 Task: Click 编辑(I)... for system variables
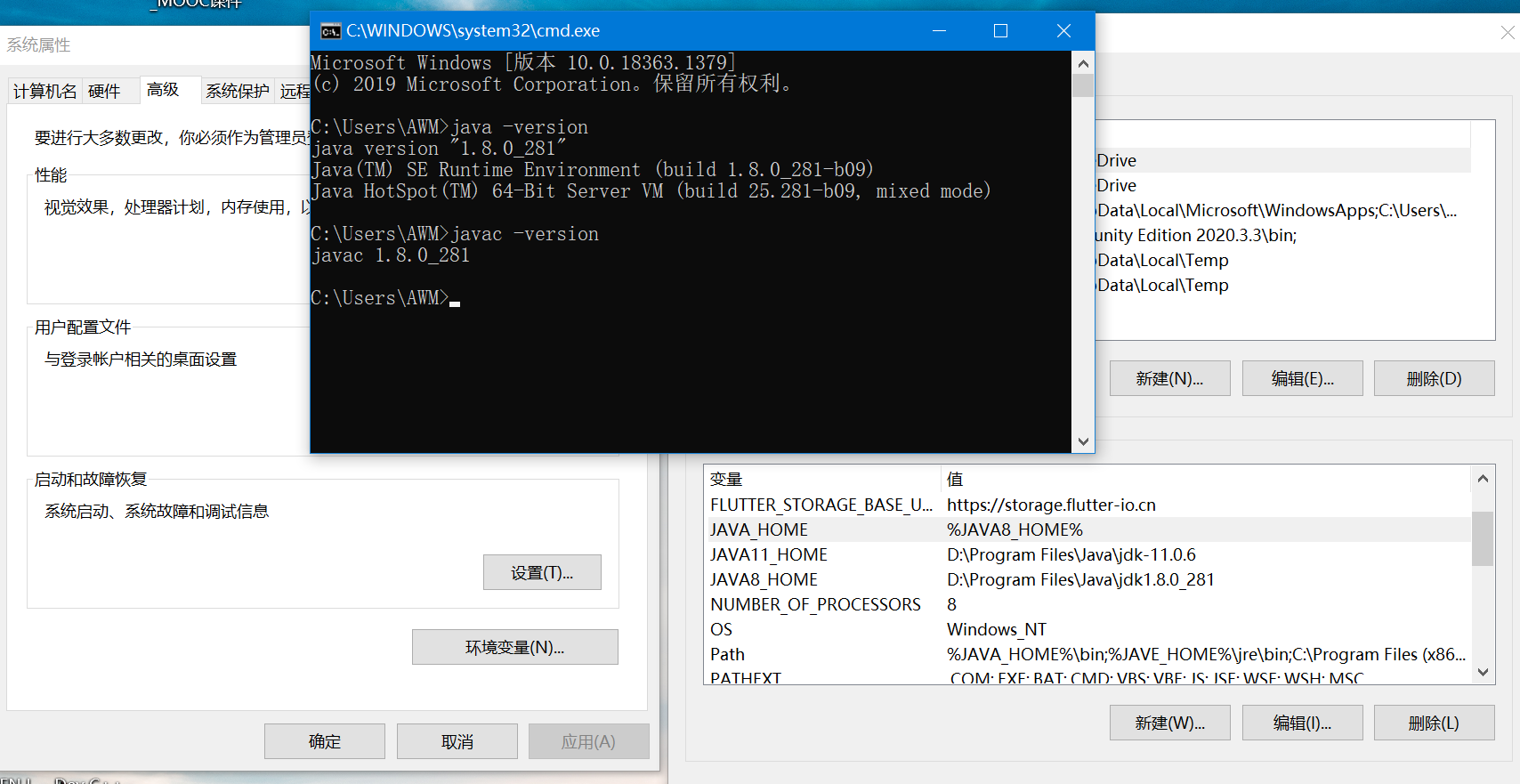(x=1302, y=723)
